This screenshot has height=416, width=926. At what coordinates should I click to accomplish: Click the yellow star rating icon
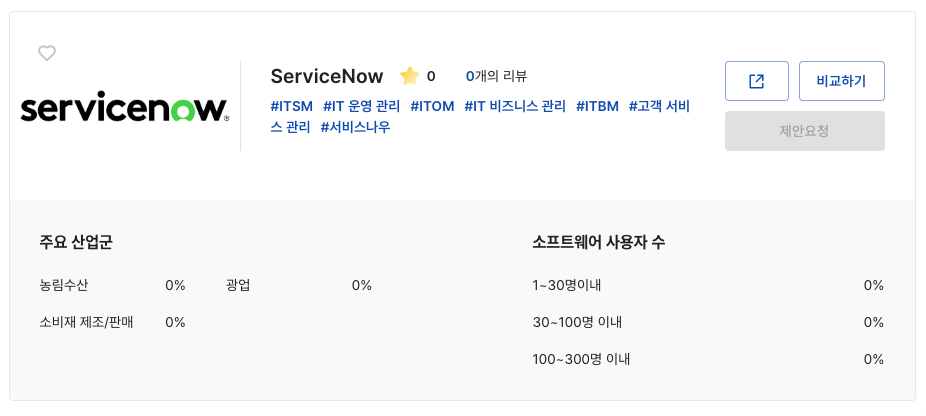point(409,76)
